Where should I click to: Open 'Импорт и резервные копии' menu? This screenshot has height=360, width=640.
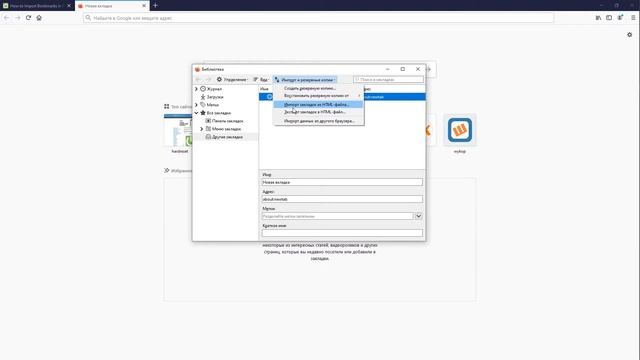[x=305, y=80]
